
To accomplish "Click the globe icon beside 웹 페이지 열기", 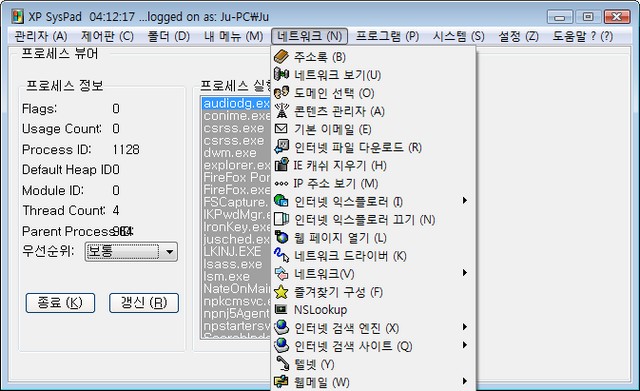I will point(281,237).
